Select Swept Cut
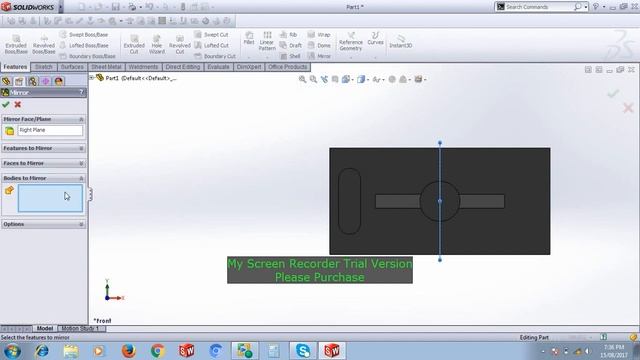Image resolution: width=640 pixels, height=360 pixels. coord(211,35)
